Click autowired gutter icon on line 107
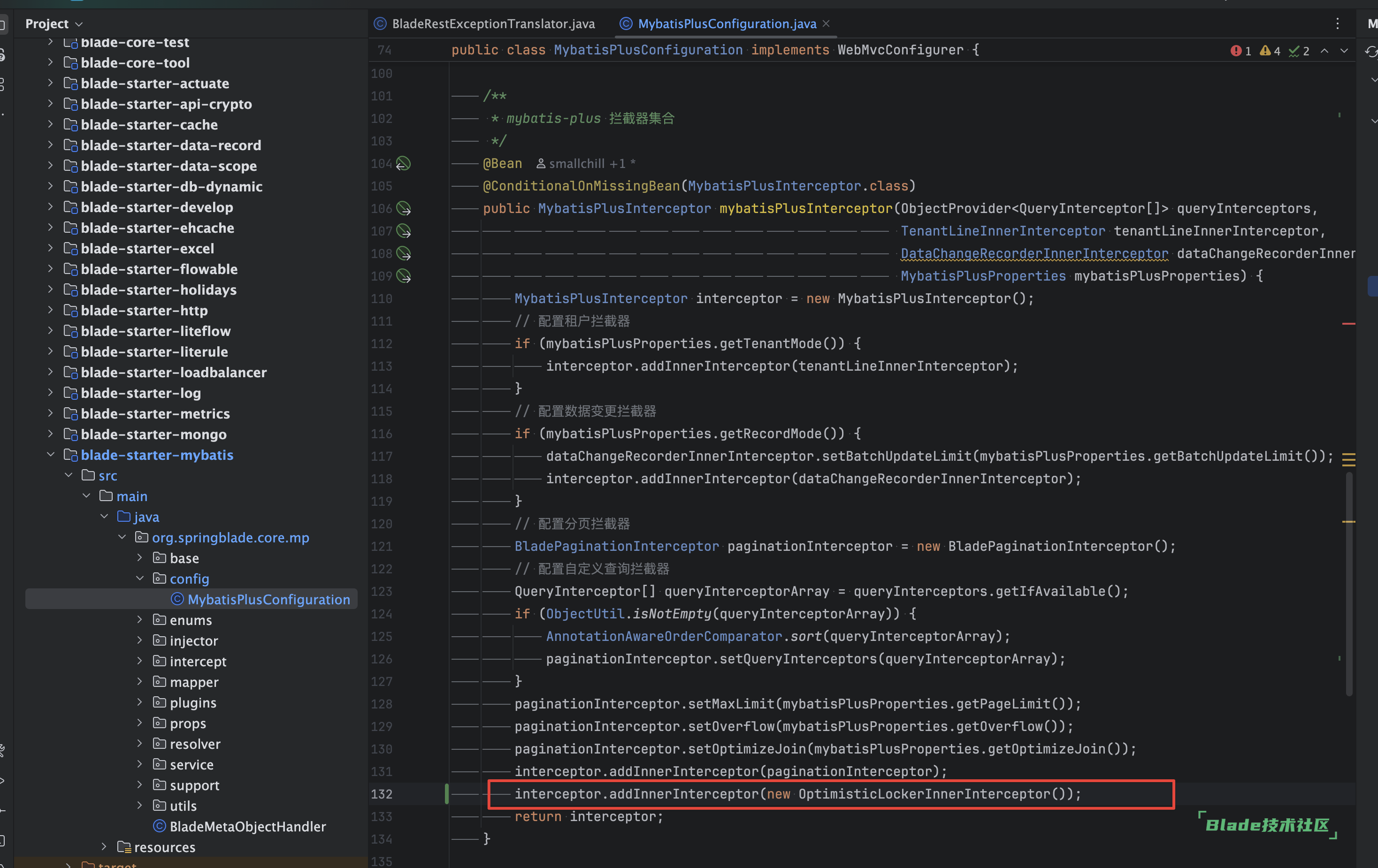 pos(404,231)
